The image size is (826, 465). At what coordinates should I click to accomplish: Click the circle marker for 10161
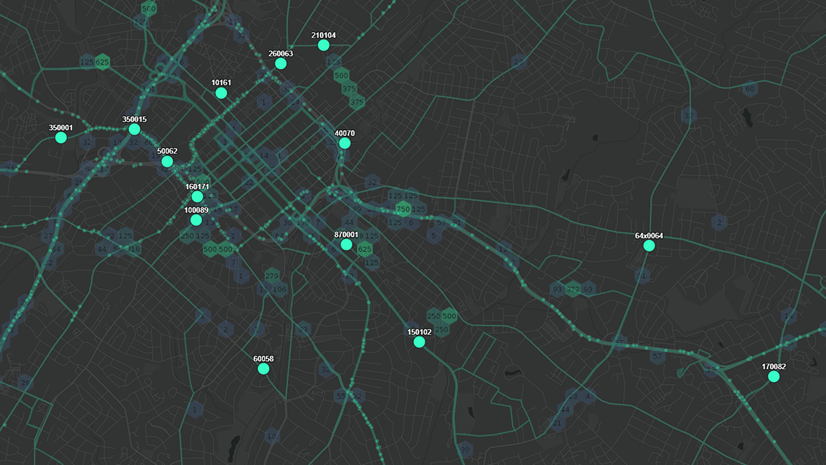coord(221,93)
